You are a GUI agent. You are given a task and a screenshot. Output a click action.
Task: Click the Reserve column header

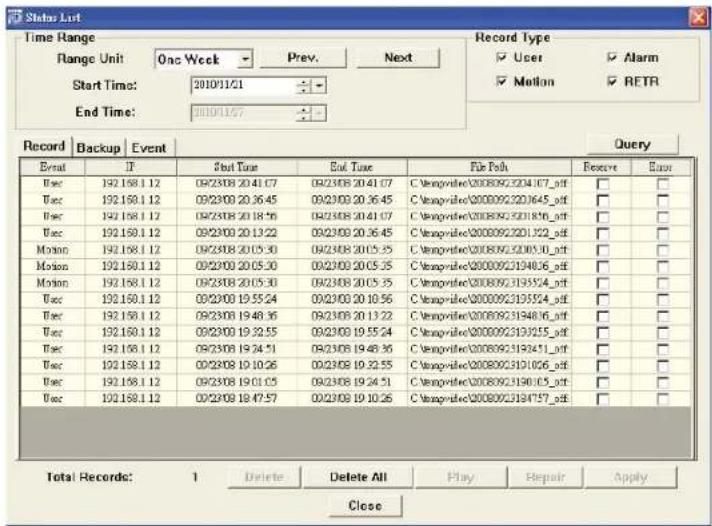[601, 167]
